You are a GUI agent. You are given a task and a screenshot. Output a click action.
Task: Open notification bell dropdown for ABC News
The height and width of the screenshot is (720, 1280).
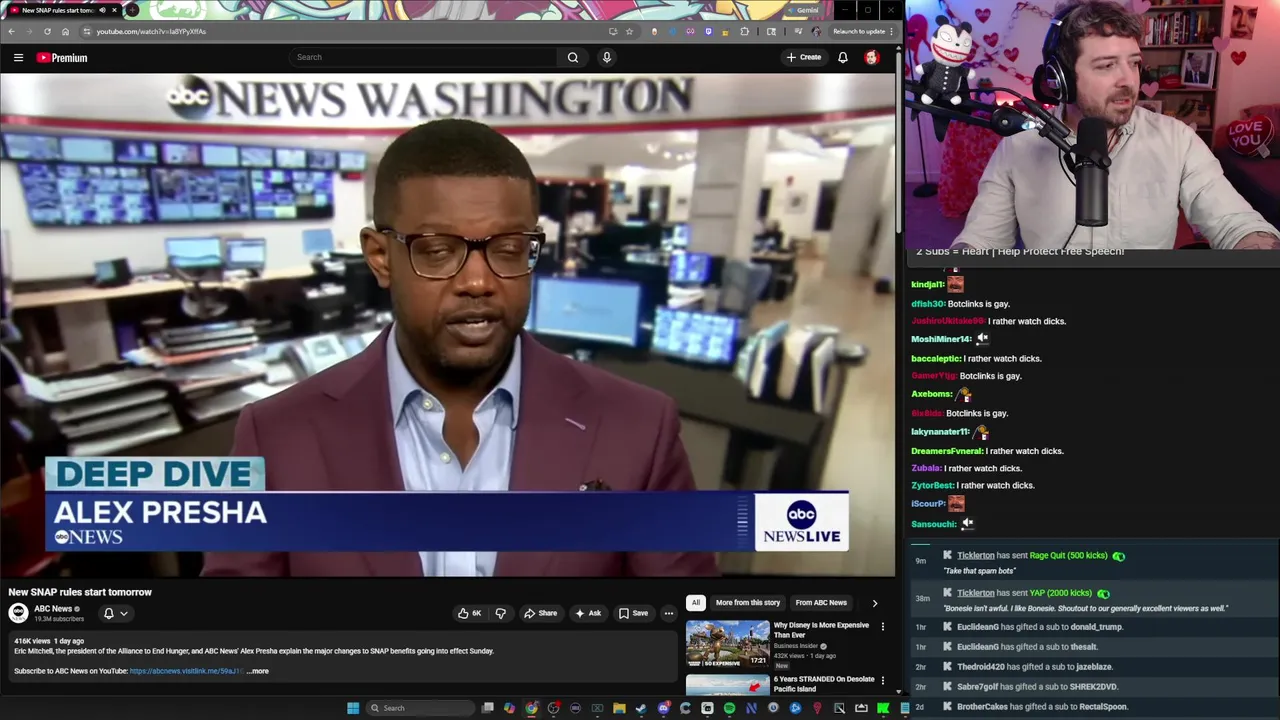tap(116, 613)
